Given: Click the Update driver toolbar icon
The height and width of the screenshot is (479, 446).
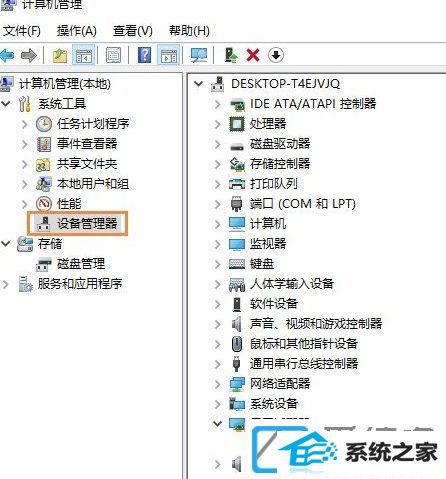Looking at the screenshot, I should [x=231, y=55].
